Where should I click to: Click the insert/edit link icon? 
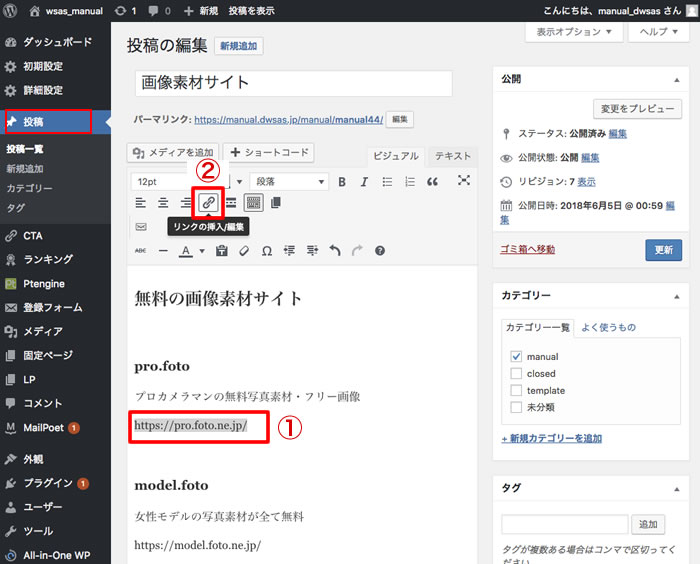[x=208, y=203]
